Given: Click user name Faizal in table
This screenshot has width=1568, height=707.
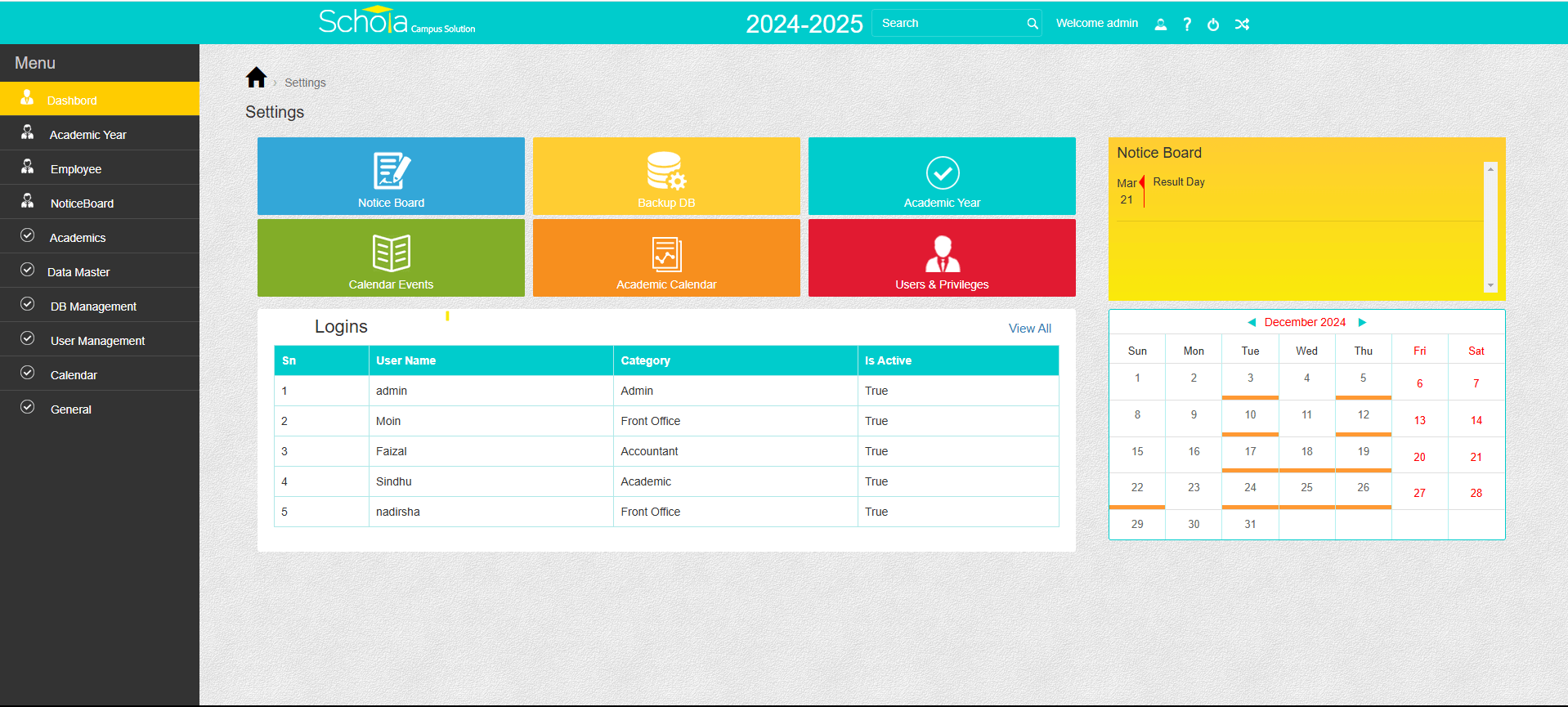Looking at the screenshot, I should tap(392, 451).
